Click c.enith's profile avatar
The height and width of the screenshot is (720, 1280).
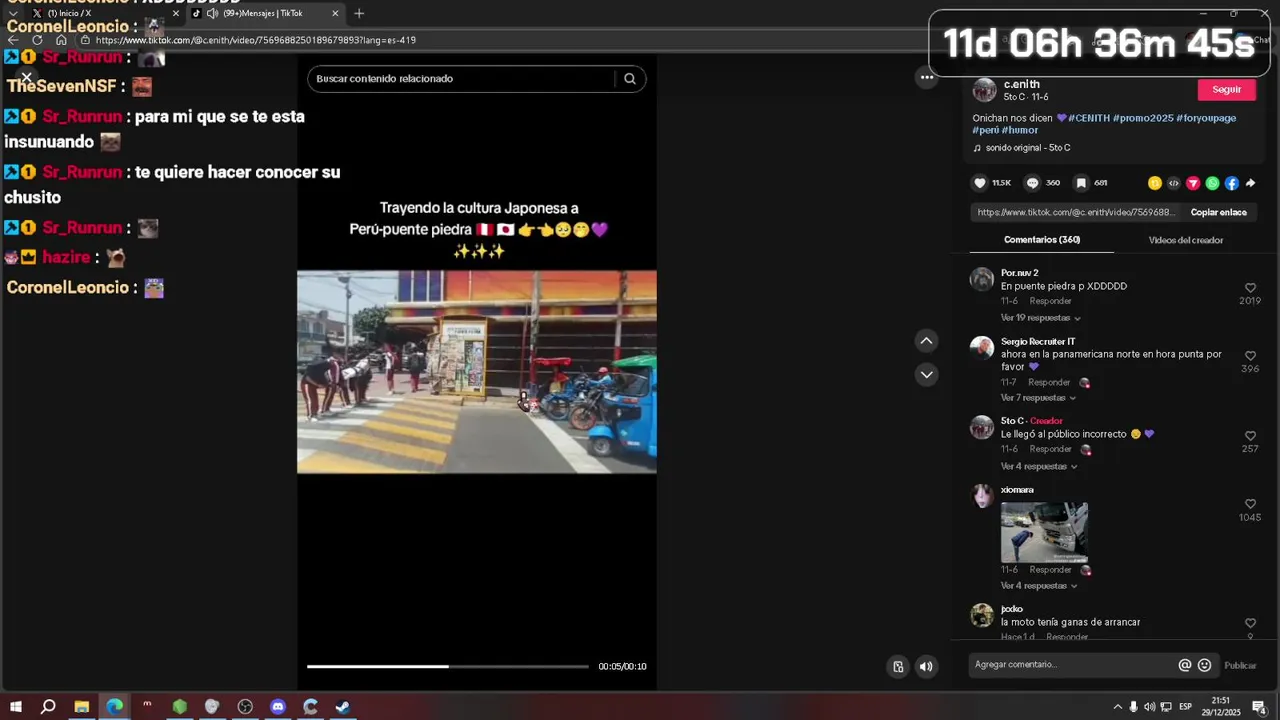985,90
